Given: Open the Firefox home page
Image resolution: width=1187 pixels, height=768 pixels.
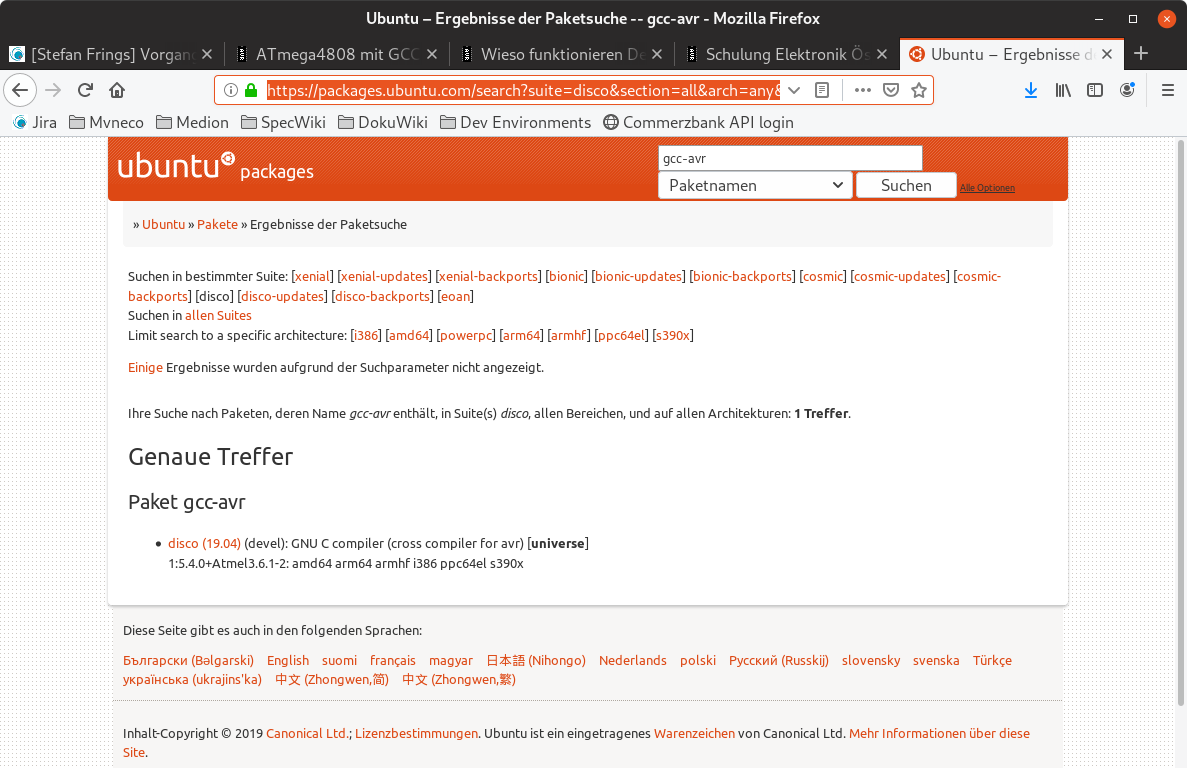Looking at the screenshot, I should (x=117, y=90).
